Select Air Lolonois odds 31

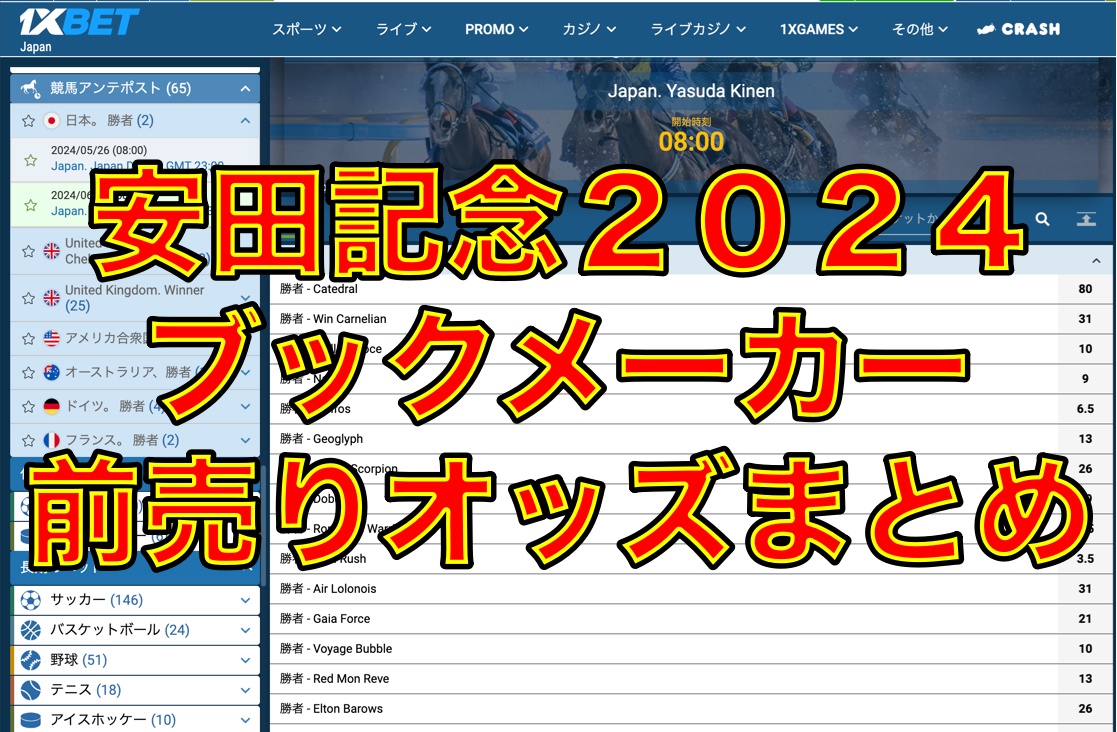coord(1085,589)
